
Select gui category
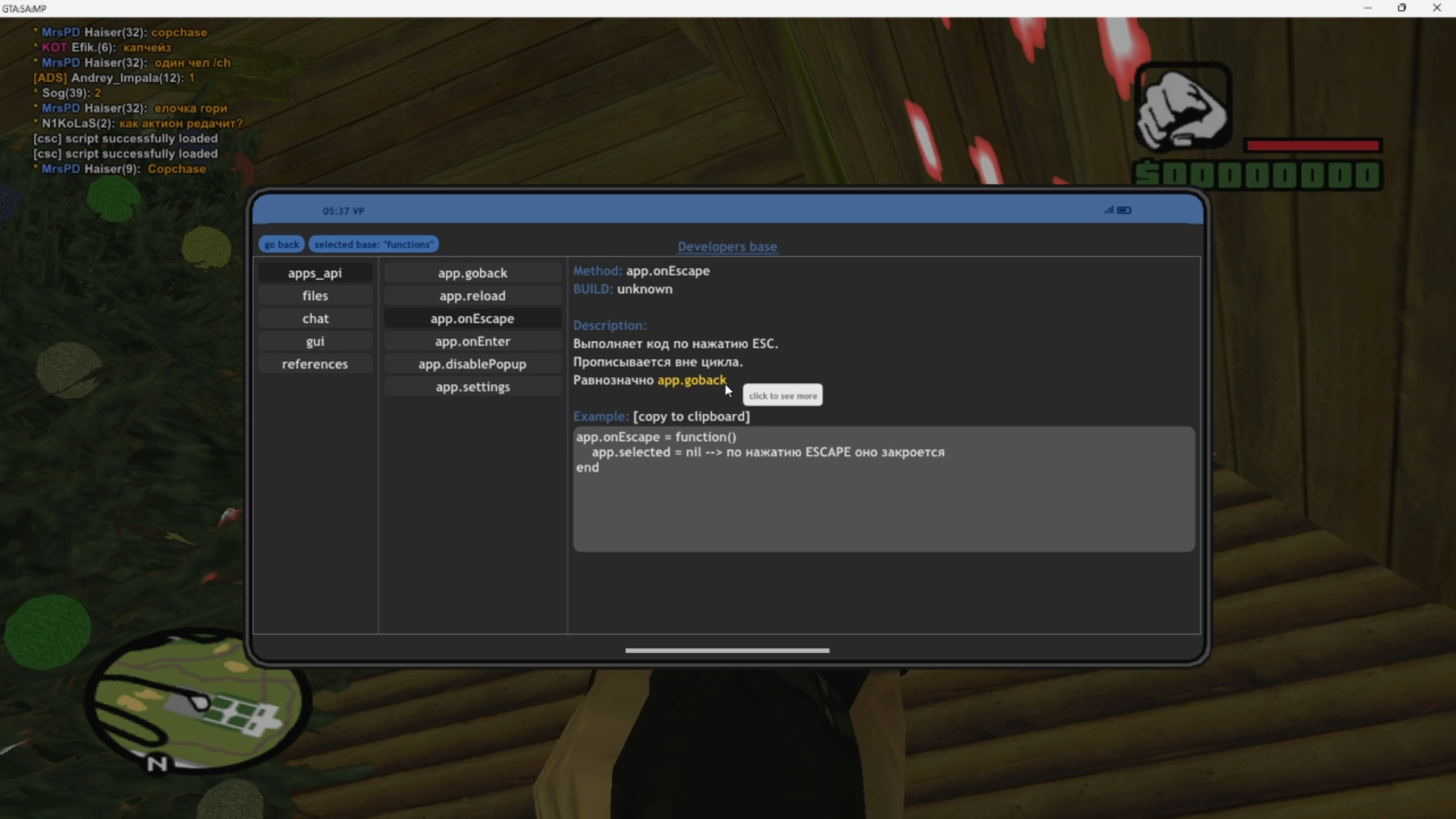(x=315, y=341)
